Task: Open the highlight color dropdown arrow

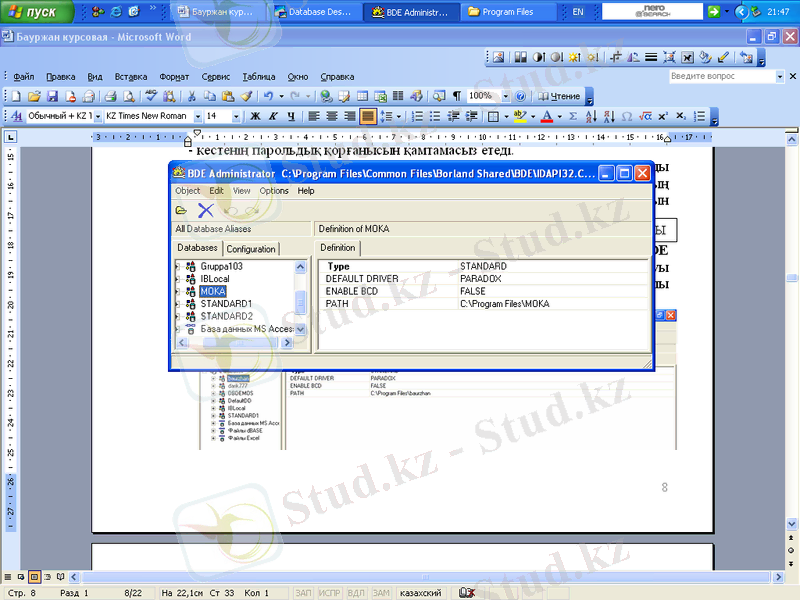Action: click(533, 116)
